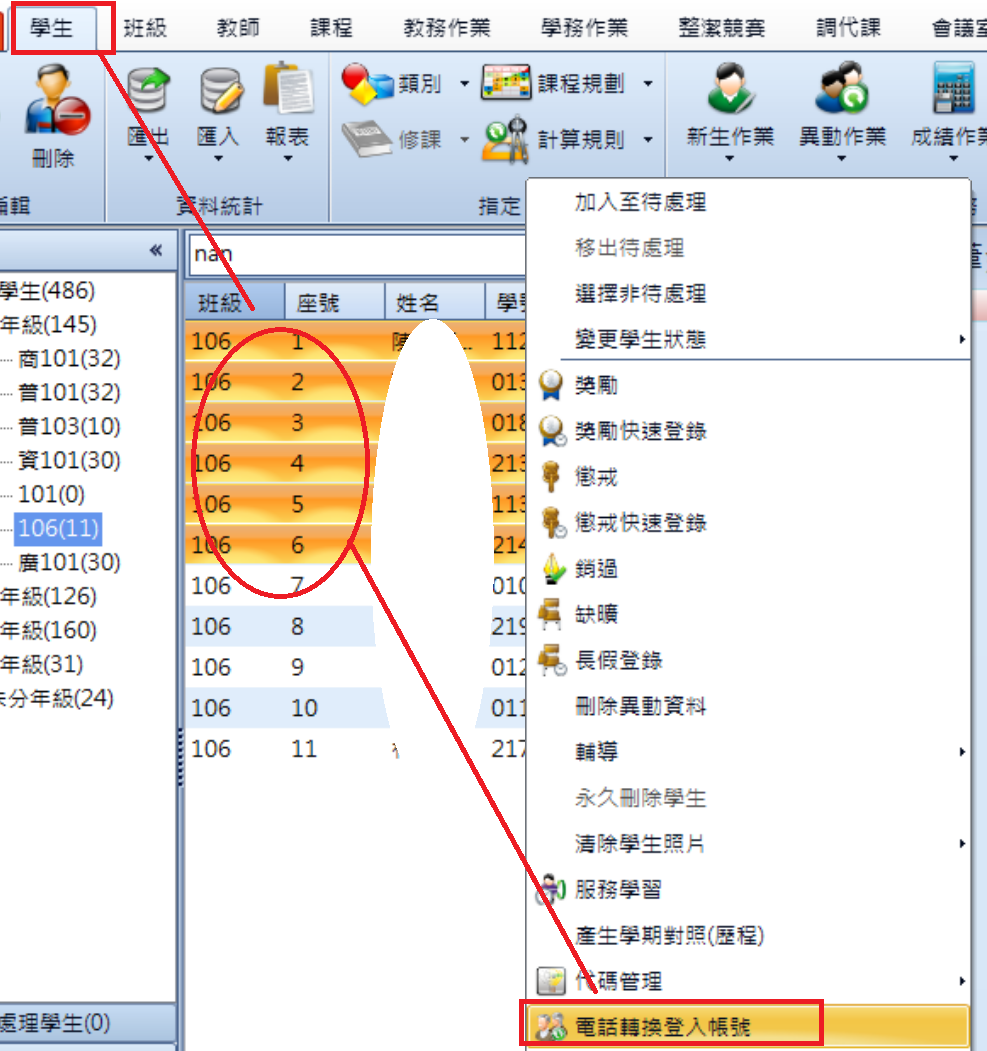Open the student affairs (學務作業) tab
This screenshot has height=1051, width=987.
(584, 28)
